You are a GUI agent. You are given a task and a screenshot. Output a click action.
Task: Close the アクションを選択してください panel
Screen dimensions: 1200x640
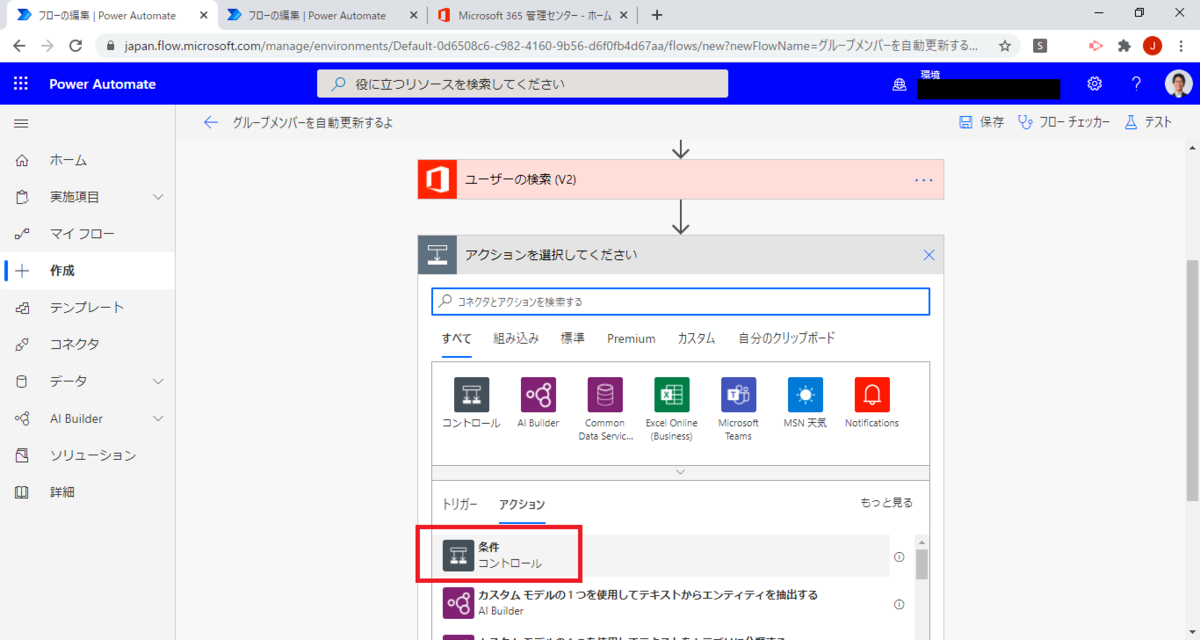(929, 255)
